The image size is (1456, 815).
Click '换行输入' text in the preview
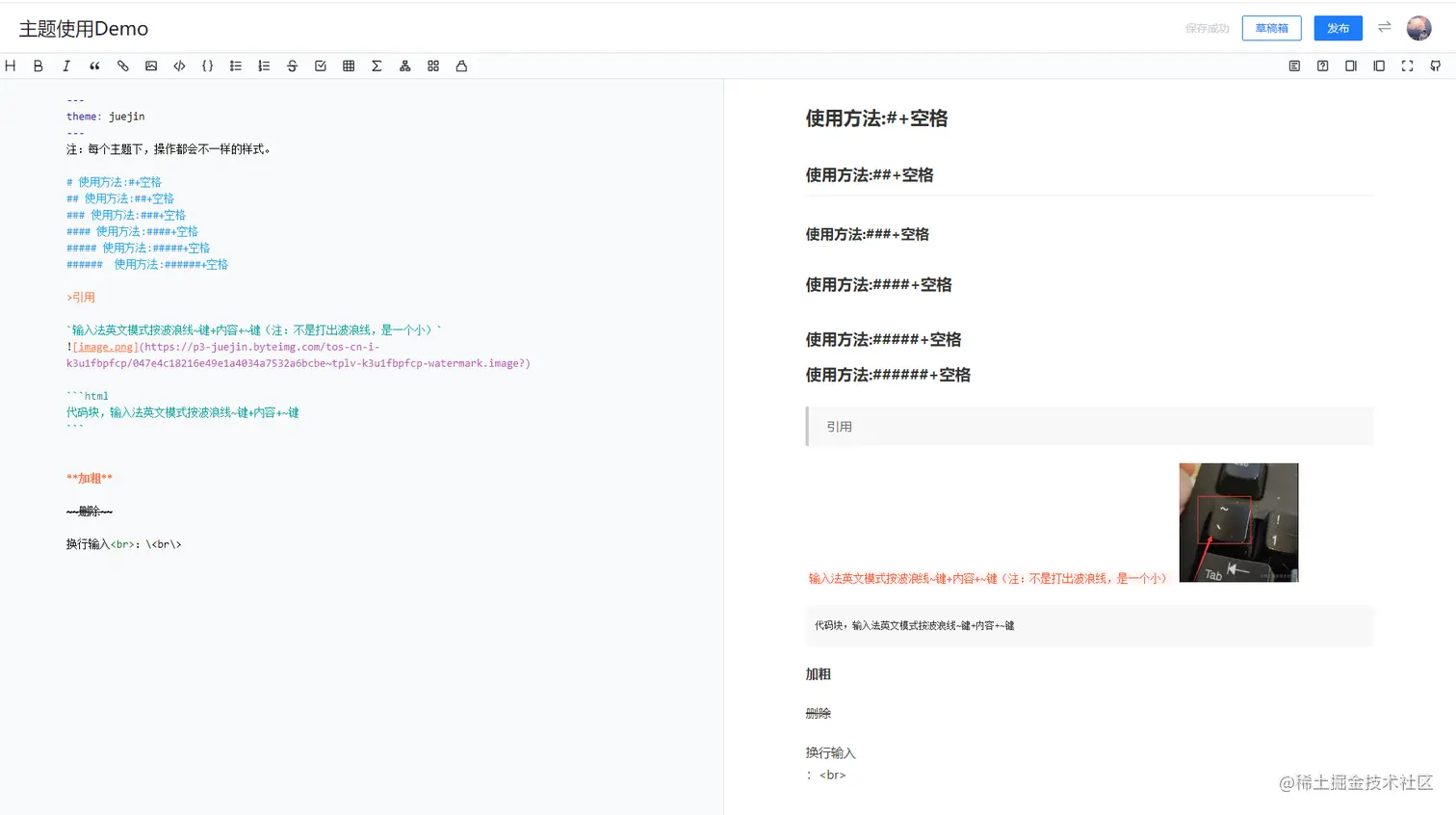(830, 753)
